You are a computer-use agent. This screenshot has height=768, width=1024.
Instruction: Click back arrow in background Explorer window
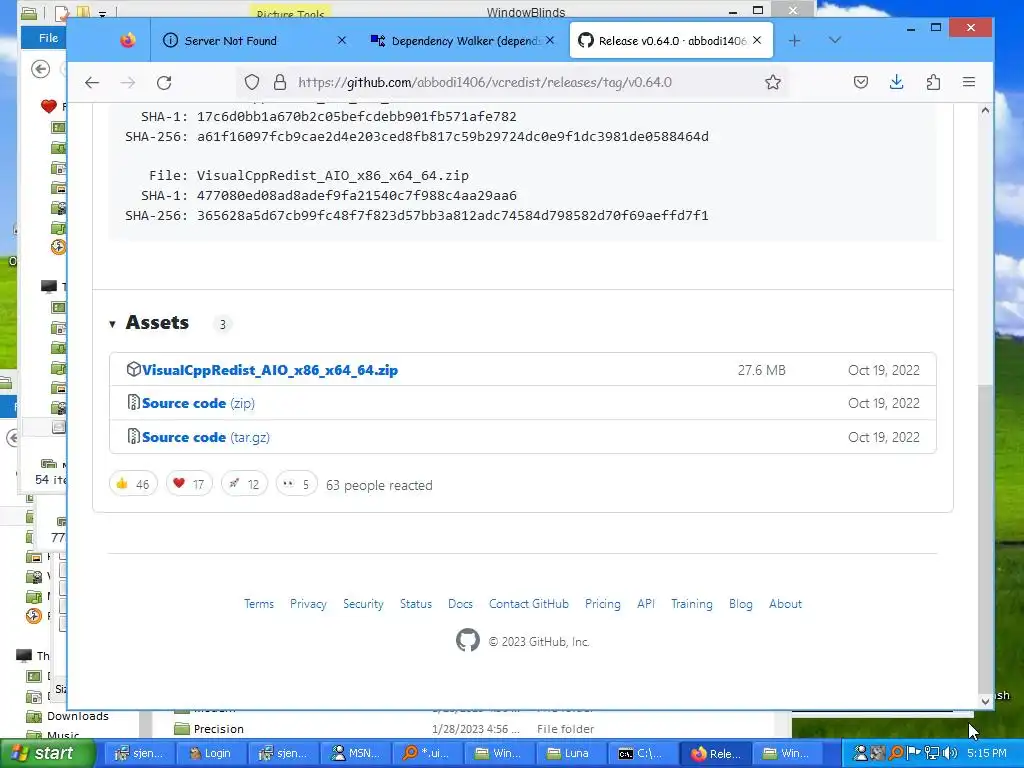pos(40,69)
